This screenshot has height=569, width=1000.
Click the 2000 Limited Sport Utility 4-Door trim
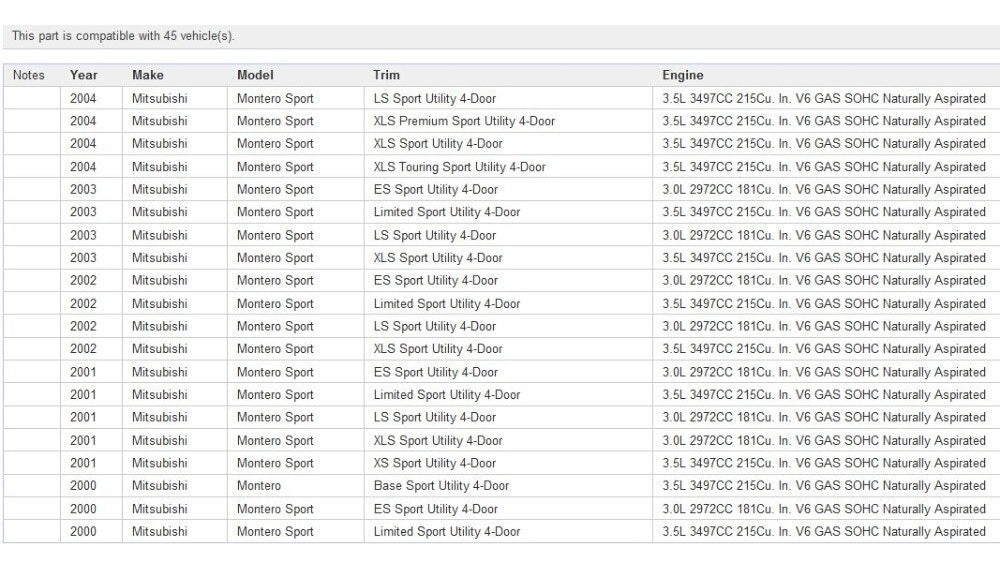point(446,532)
